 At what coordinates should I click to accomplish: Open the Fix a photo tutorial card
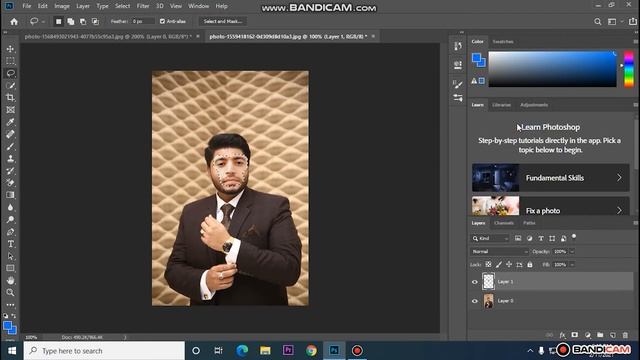coord(551,206)
